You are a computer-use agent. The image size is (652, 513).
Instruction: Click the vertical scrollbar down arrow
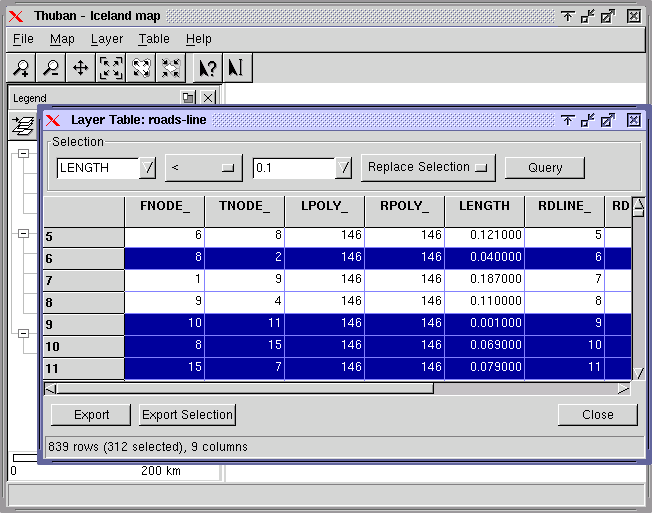(x=638, y=373)
